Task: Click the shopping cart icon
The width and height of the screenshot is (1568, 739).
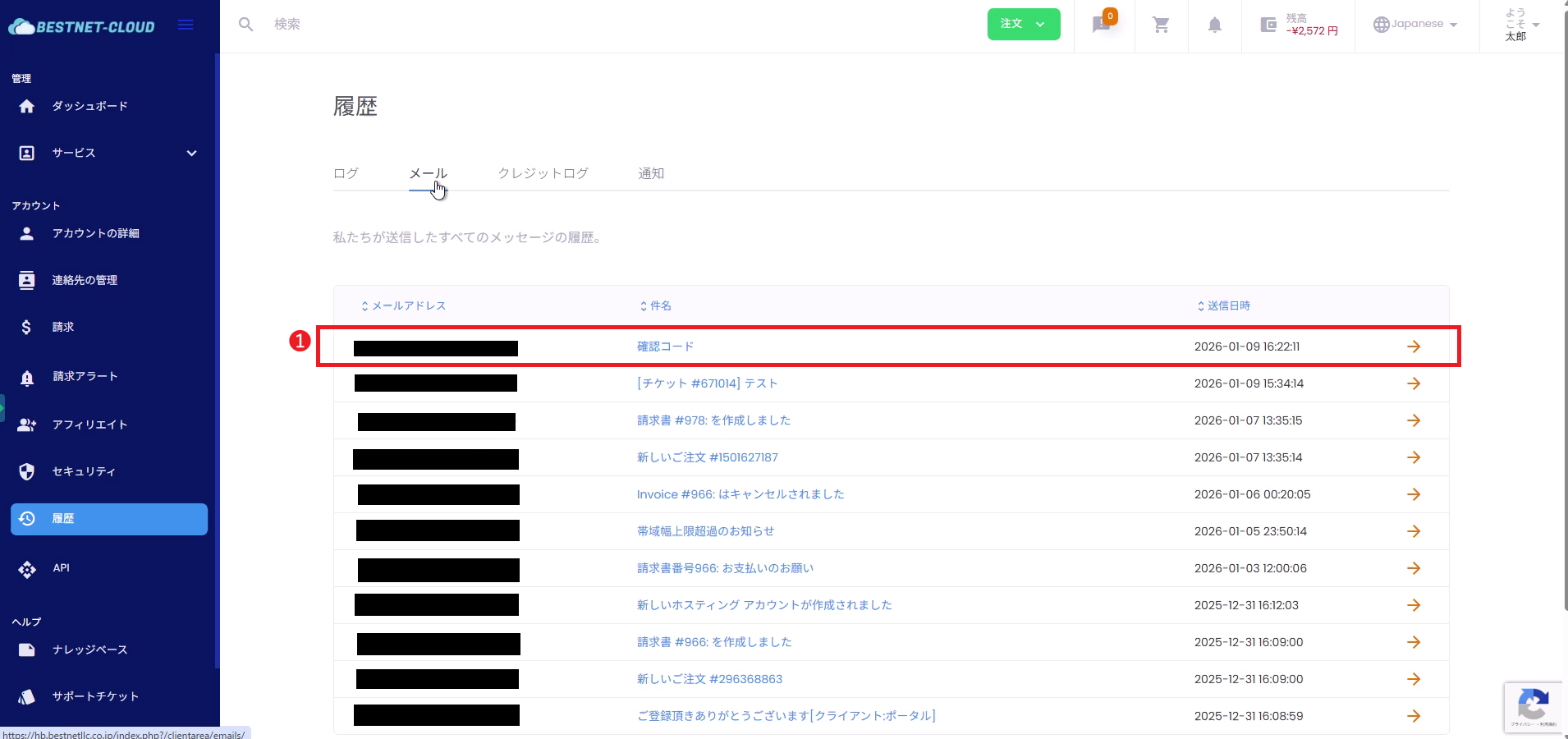Action: point(1161,25)
